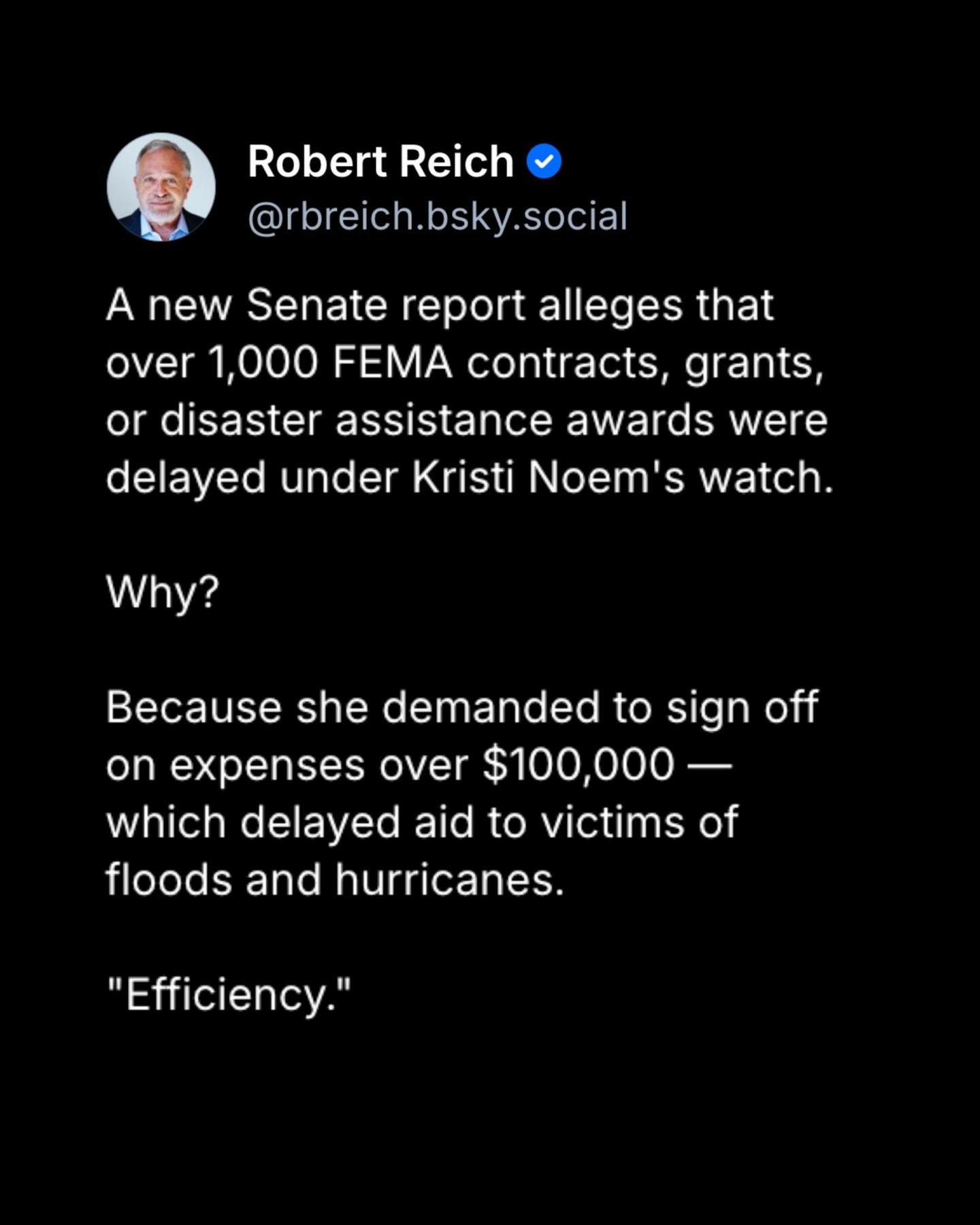The width and height of the screenshot is (980, 1225).
Task: Click the words "disaster assistance"
Action: [356, 420]
